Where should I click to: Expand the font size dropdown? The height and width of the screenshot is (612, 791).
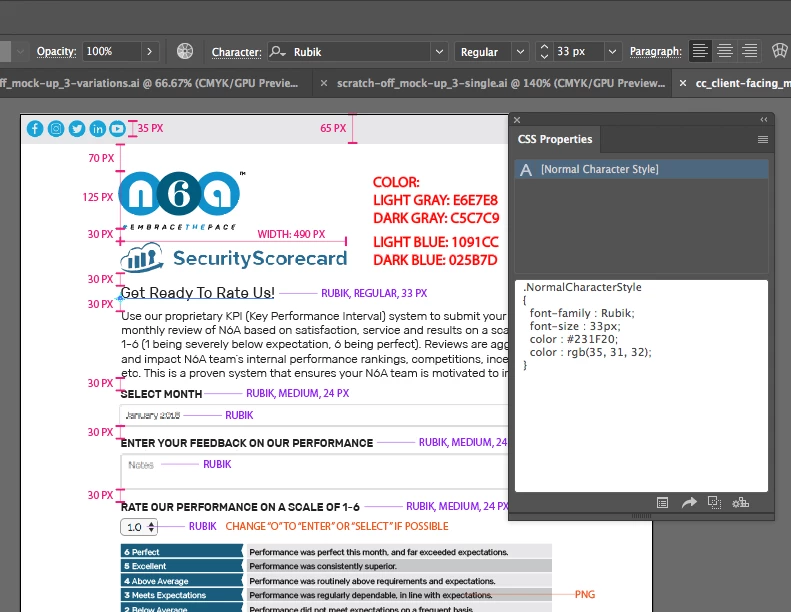[x=612, y=51]
